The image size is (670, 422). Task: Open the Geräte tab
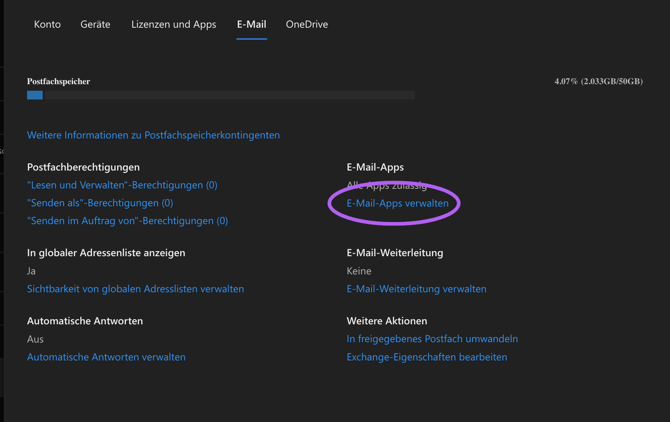point(95,24)
